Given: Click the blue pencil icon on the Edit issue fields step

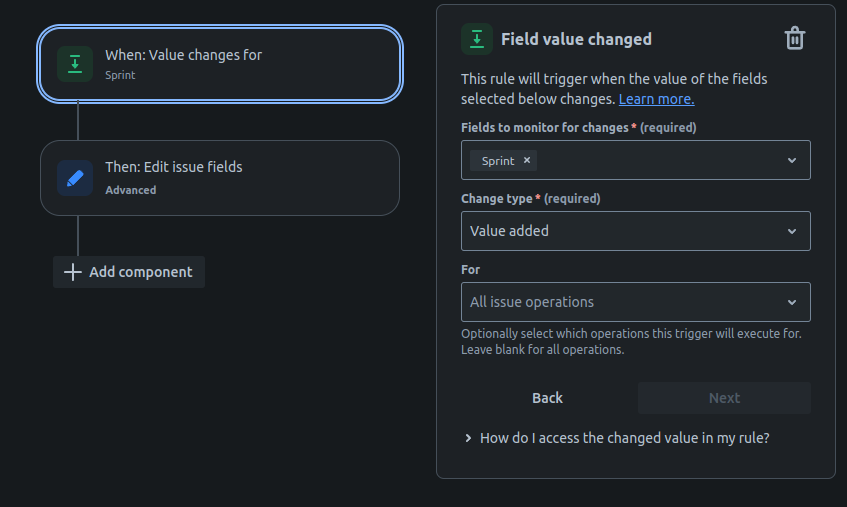Looking at the screenshot, I should pyautogui.click(x=74, y=177).
